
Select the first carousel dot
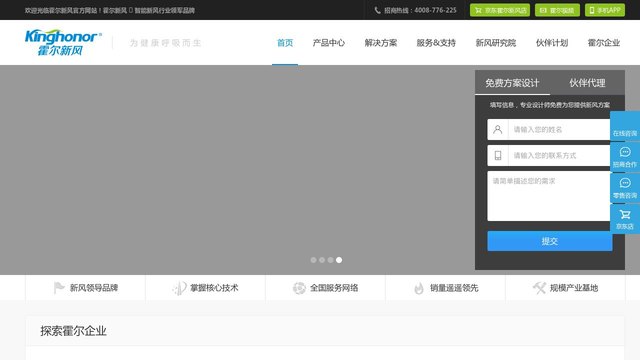pyautogui.click(x=313, y=260)
